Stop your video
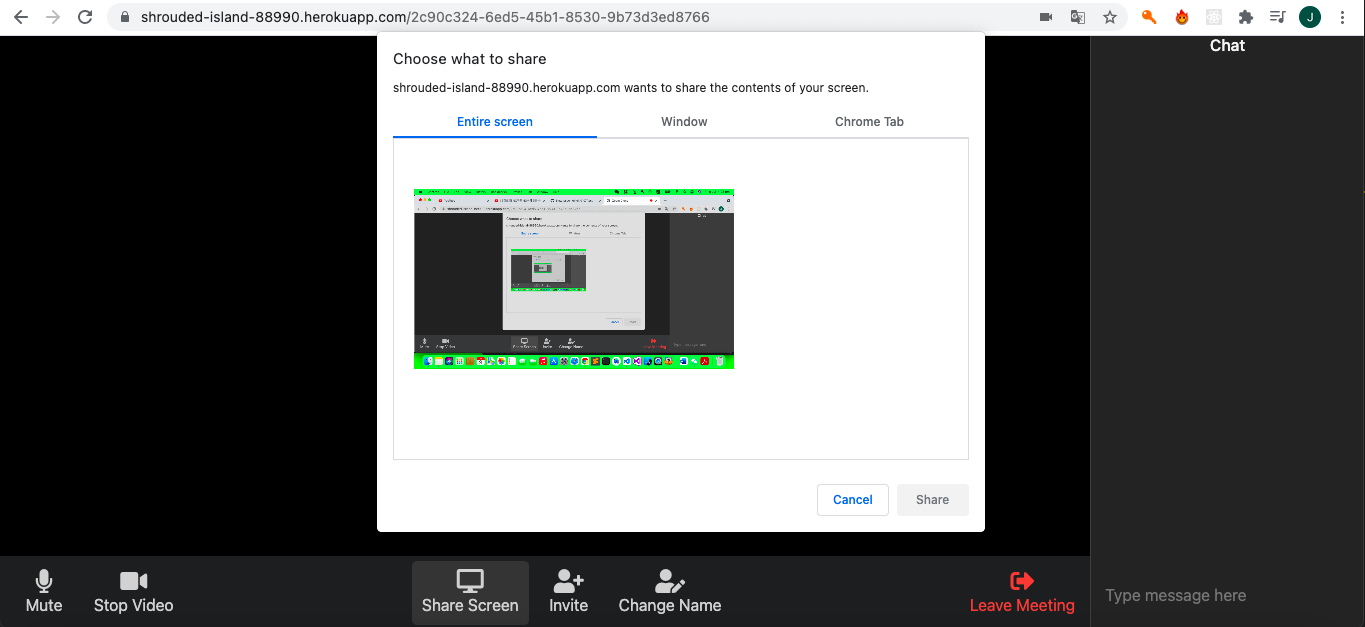The image size is (1365, 627). [x=133, y=581]
